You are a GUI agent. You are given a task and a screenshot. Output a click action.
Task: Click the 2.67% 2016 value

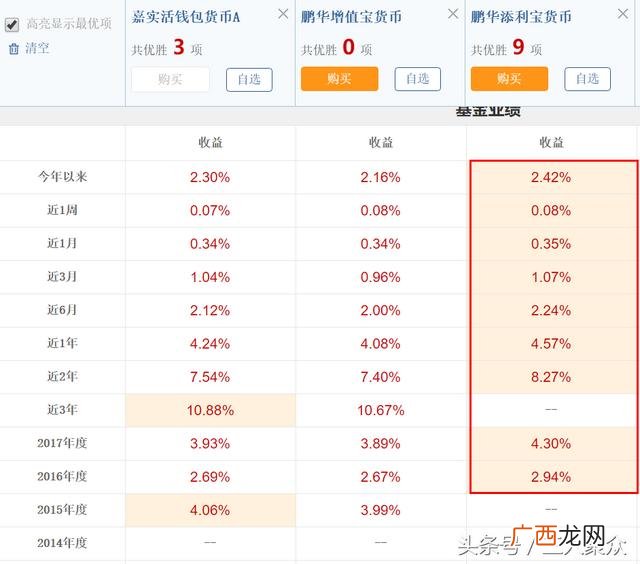click(x=380, y=477)
